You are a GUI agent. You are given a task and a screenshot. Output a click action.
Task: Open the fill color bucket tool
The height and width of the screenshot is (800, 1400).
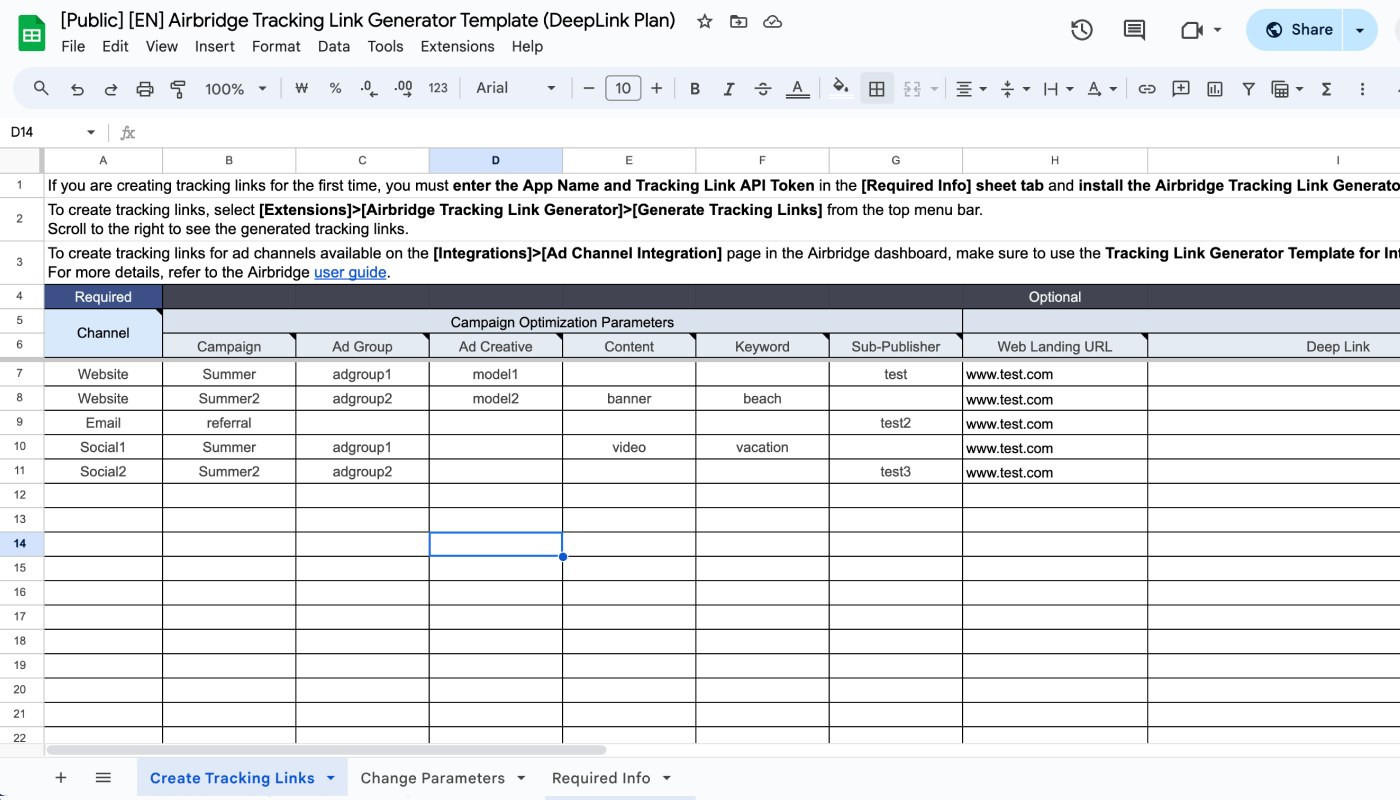tap(841, 88)
